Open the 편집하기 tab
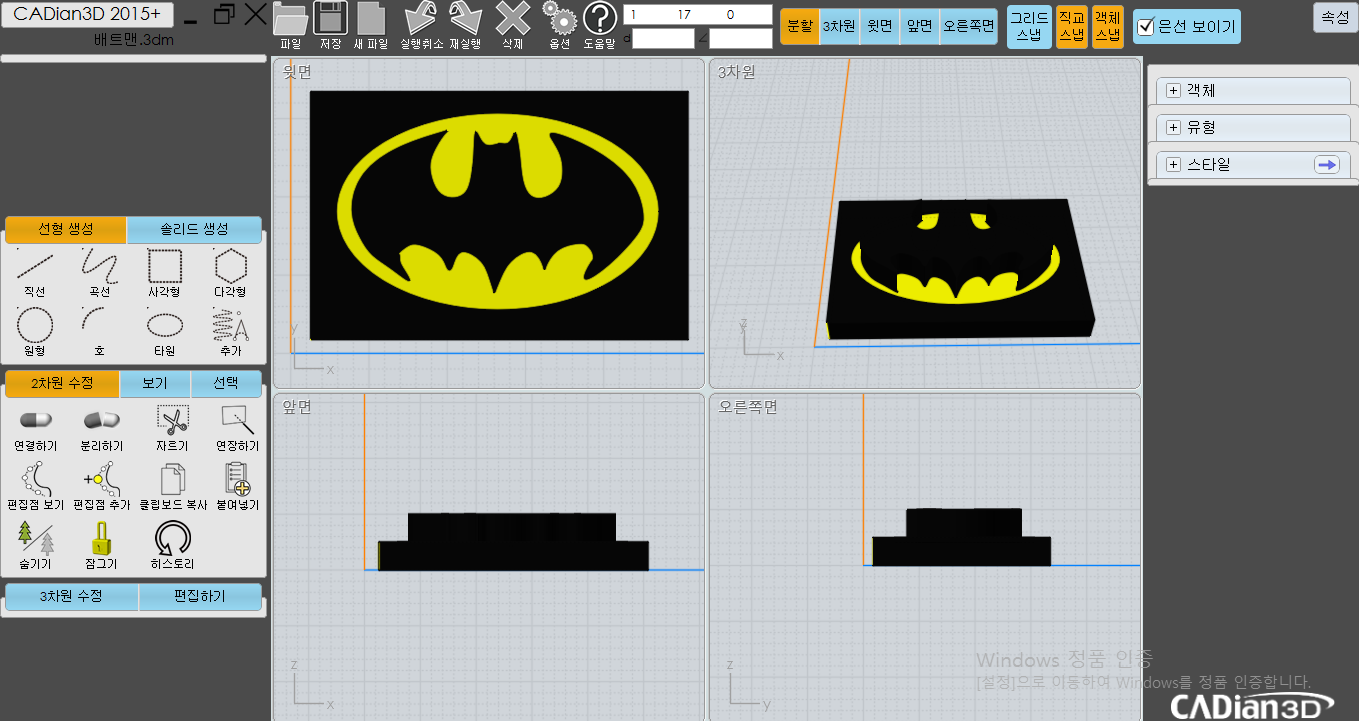The height and width of the screenshot is (721, 1359). tap(200, 597)
